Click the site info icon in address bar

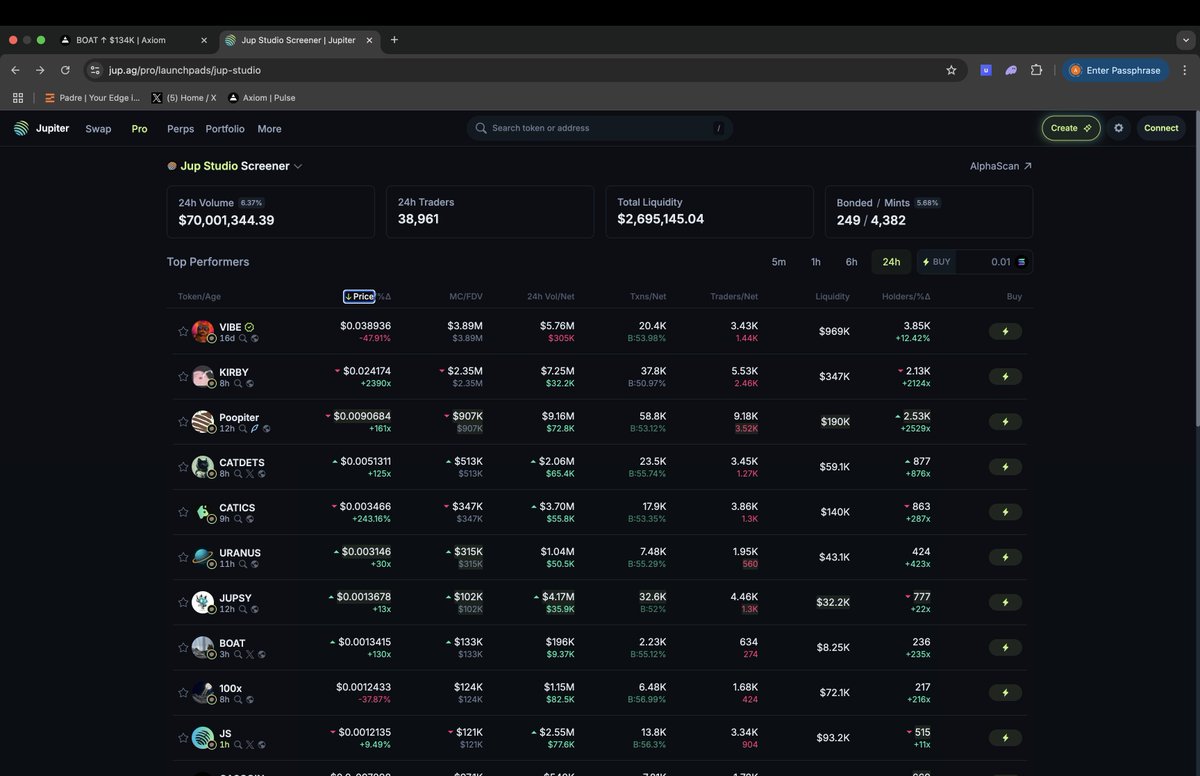click(x=95, y=70)
